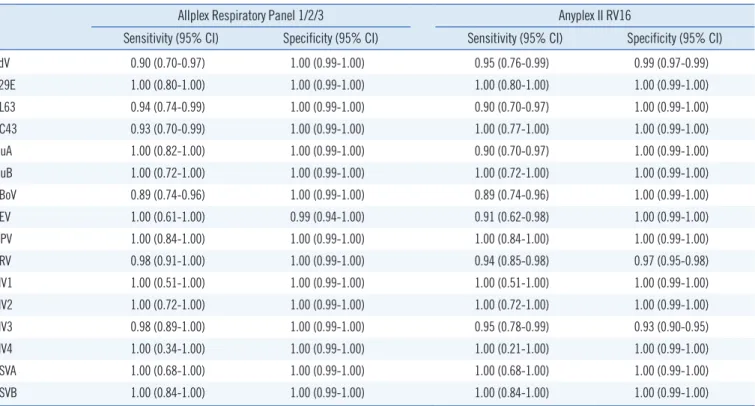
Task: Click Anyplex sensitivity 1.00 (0.51-1.00) in V1 row
Action: pyautogui.click(x=511, y=283)
